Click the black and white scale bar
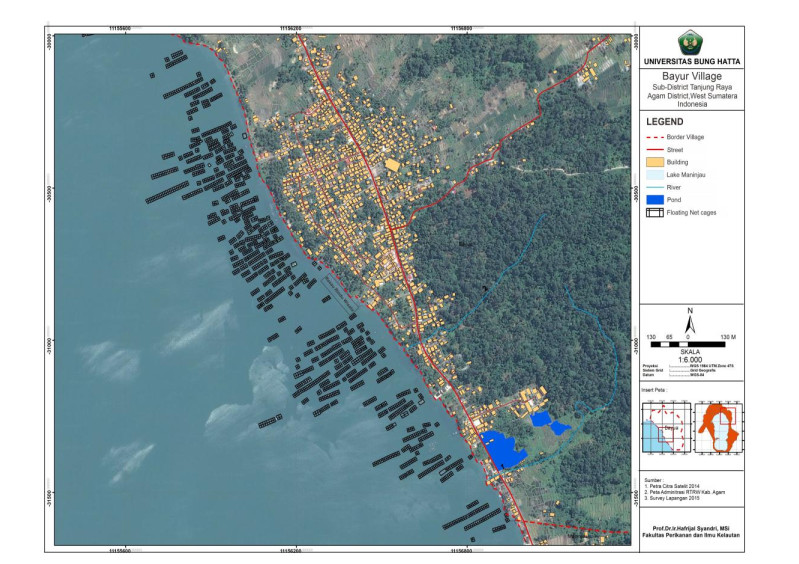This screenshot has width=799, height=564. coord(689,345)
